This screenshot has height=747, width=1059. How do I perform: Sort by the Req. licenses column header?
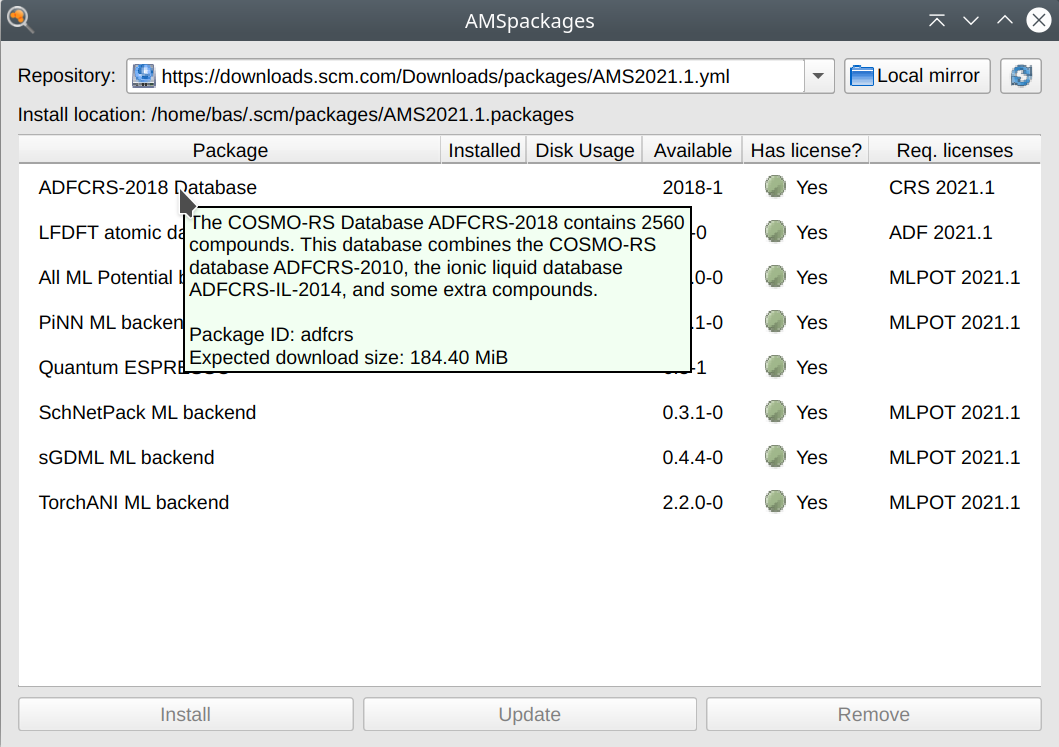click(954, 150)
